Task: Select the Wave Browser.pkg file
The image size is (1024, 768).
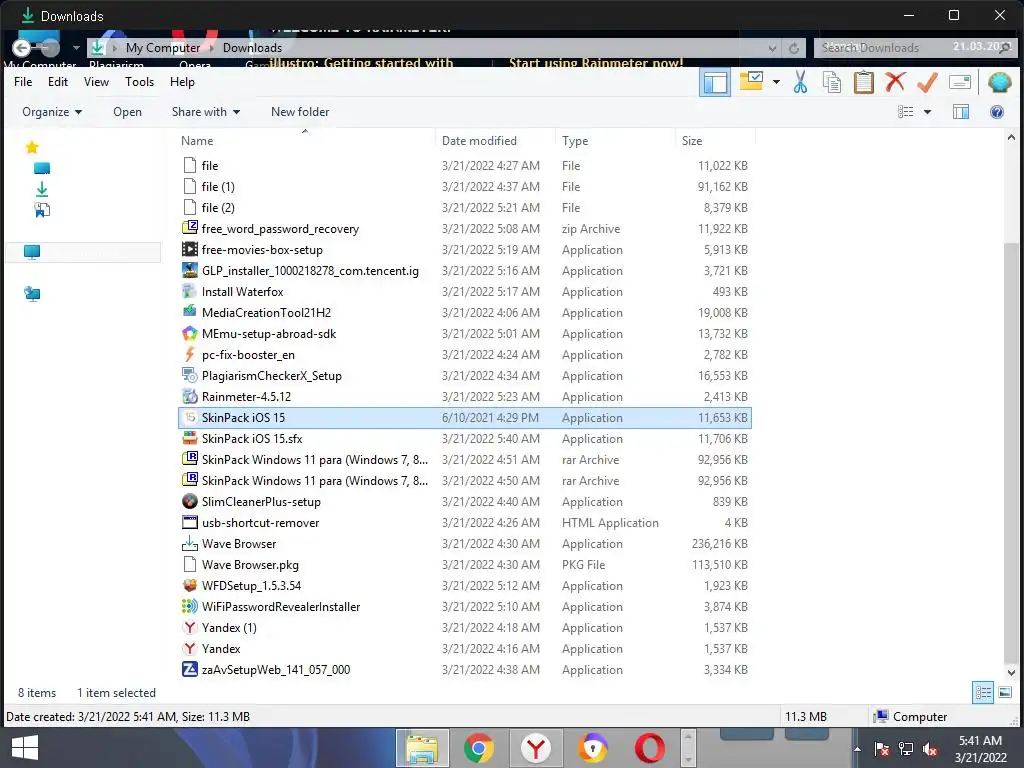Action: [464, 564]
